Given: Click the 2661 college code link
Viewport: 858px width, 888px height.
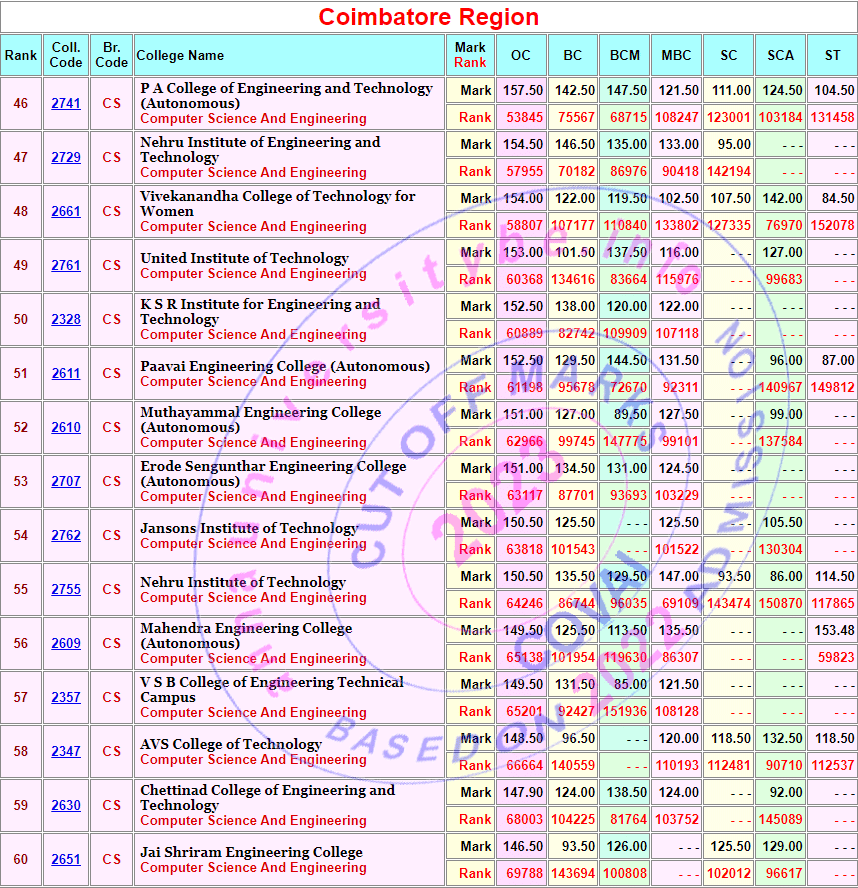Looking at the screenshot, I should pyautogui.click(x=66, y=212).
